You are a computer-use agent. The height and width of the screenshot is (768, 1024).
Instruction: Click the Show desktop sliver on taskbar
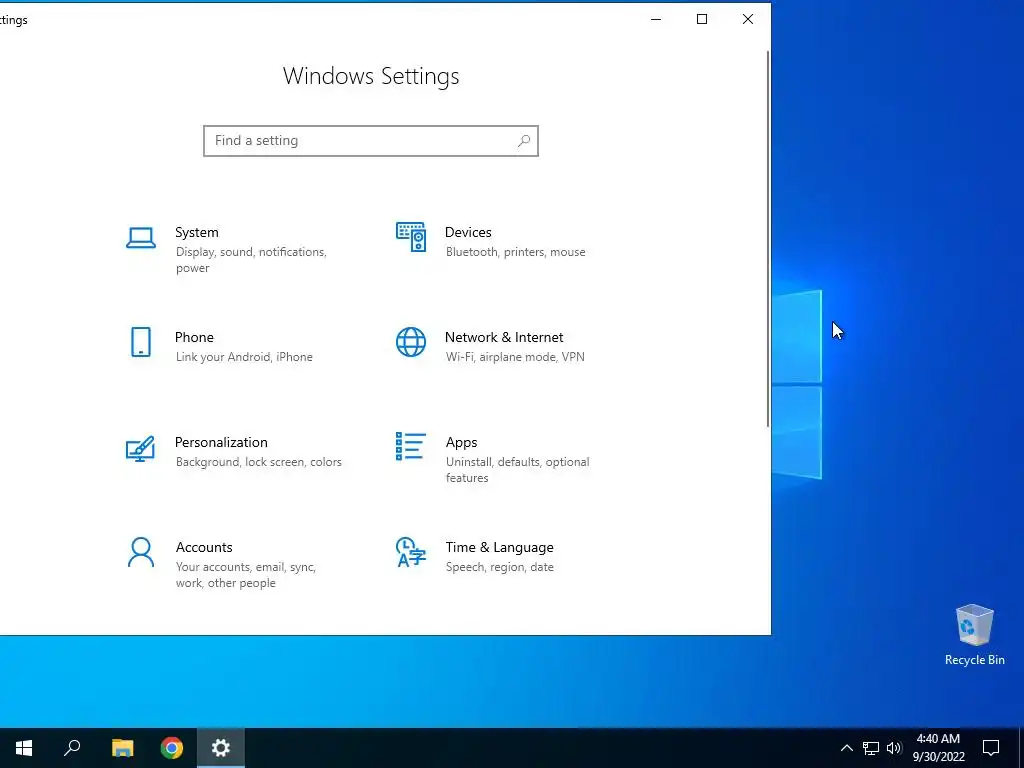(x=1021, y=748)
